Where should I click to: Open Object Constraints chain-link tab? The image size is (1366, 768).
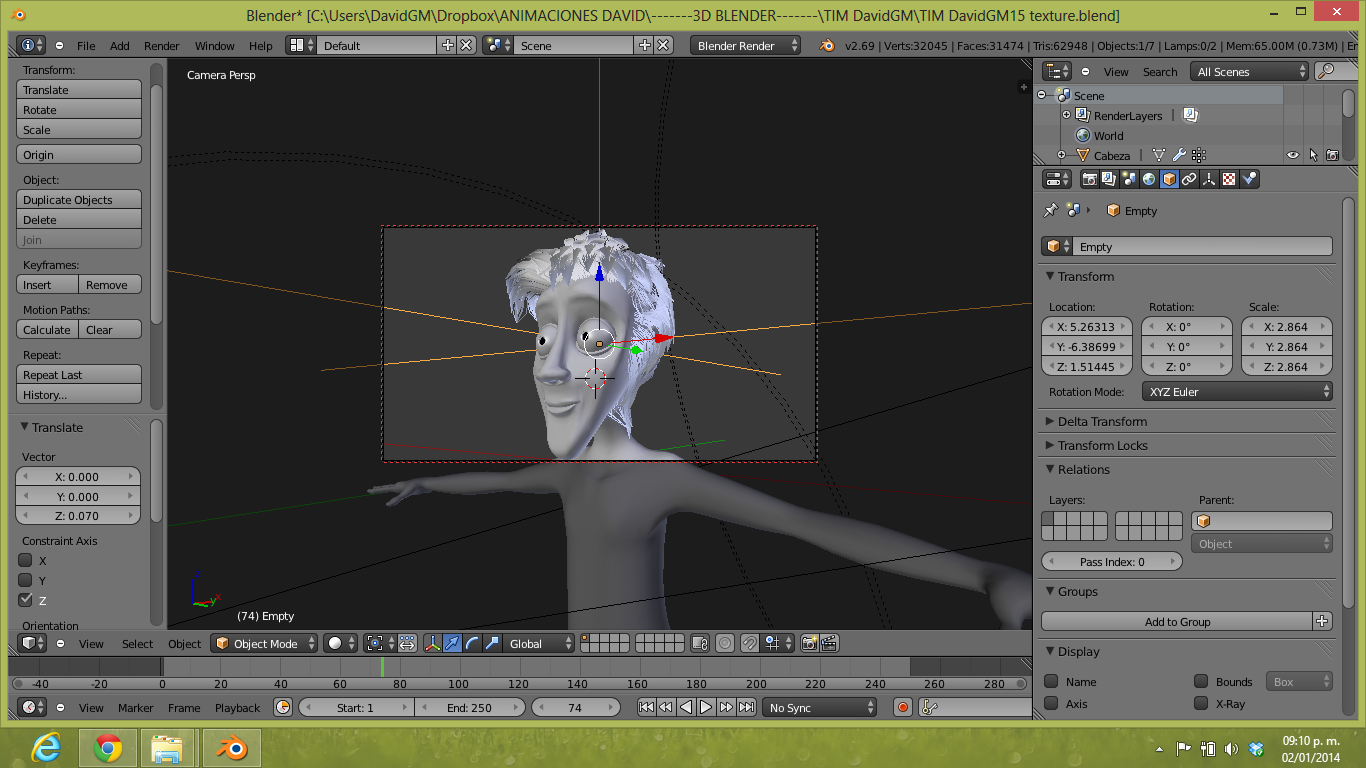click(1189, 179)
